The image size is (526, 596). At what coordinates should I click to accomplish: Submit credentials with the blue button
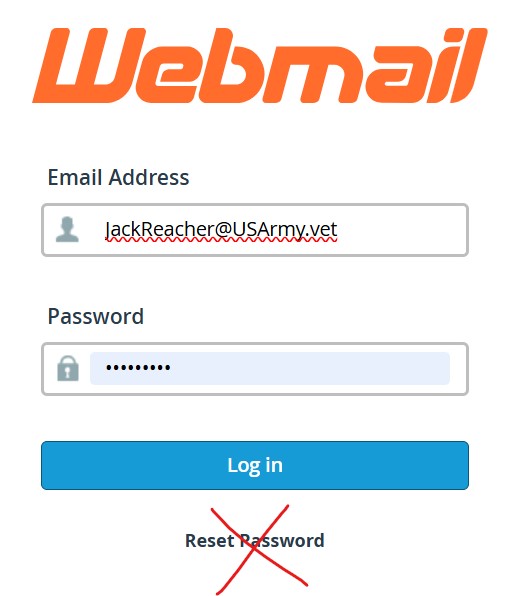(x=255, y=465)
